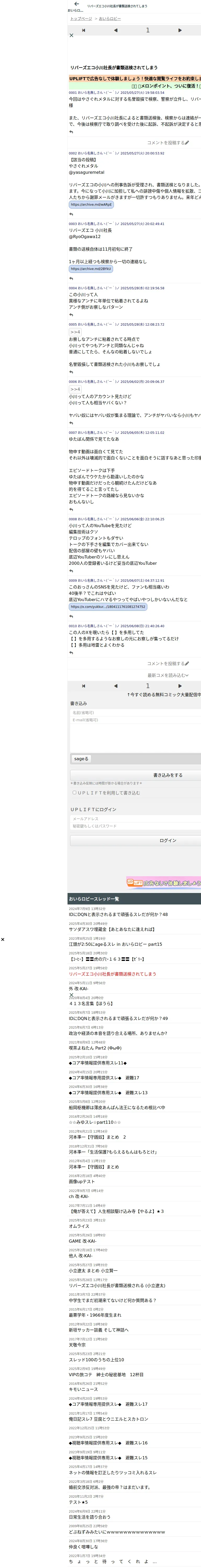Check the UPLIFTを利用して書き込む checkbox
Screen dimensions: 201x1568
pos(74,793)
